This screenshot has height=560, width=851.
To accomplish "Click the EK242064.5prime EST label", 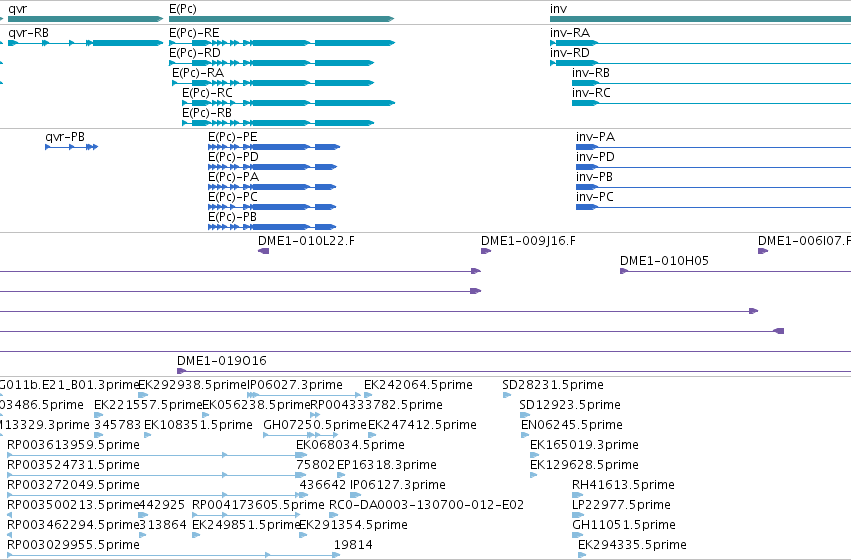I will [418, 385].
